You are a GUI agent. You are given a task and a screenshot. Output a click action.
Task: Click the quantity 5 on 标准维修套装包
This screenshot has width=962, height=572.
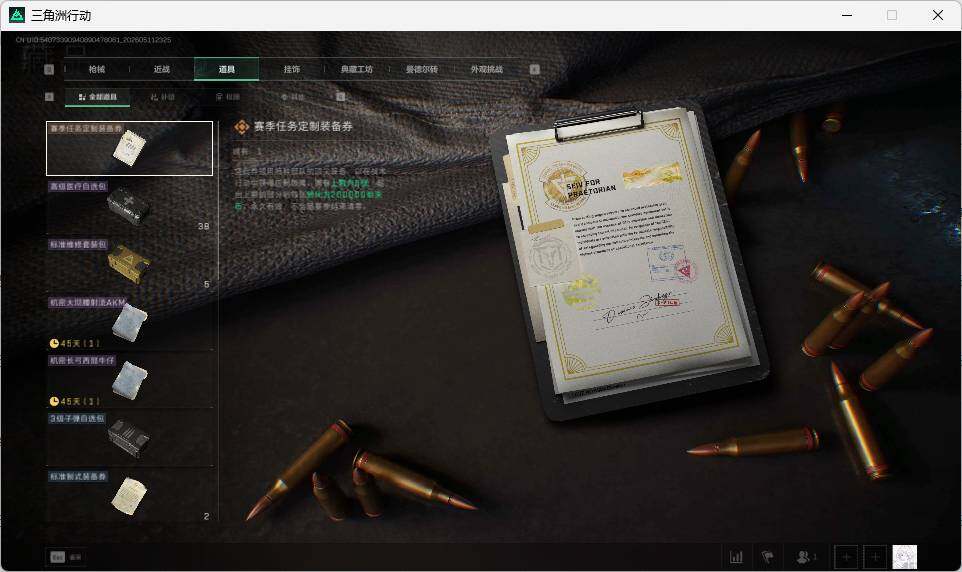207,284
